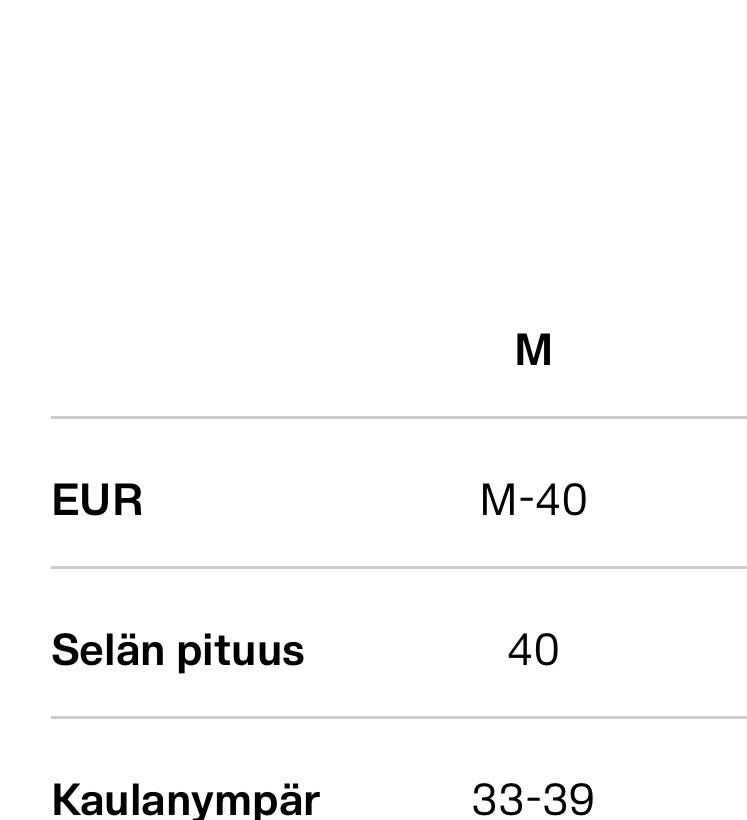747x820 pixels.
Task: Click the 33-39 neck circumference value
Action: [533, 799]
